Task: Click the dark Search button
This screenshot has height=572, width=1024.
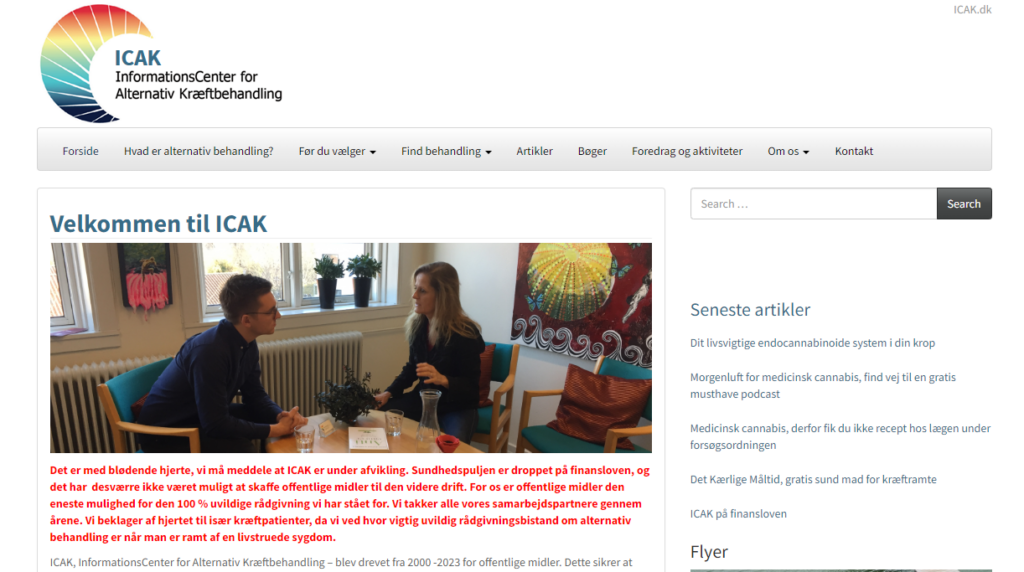Action: pos(964,204)
